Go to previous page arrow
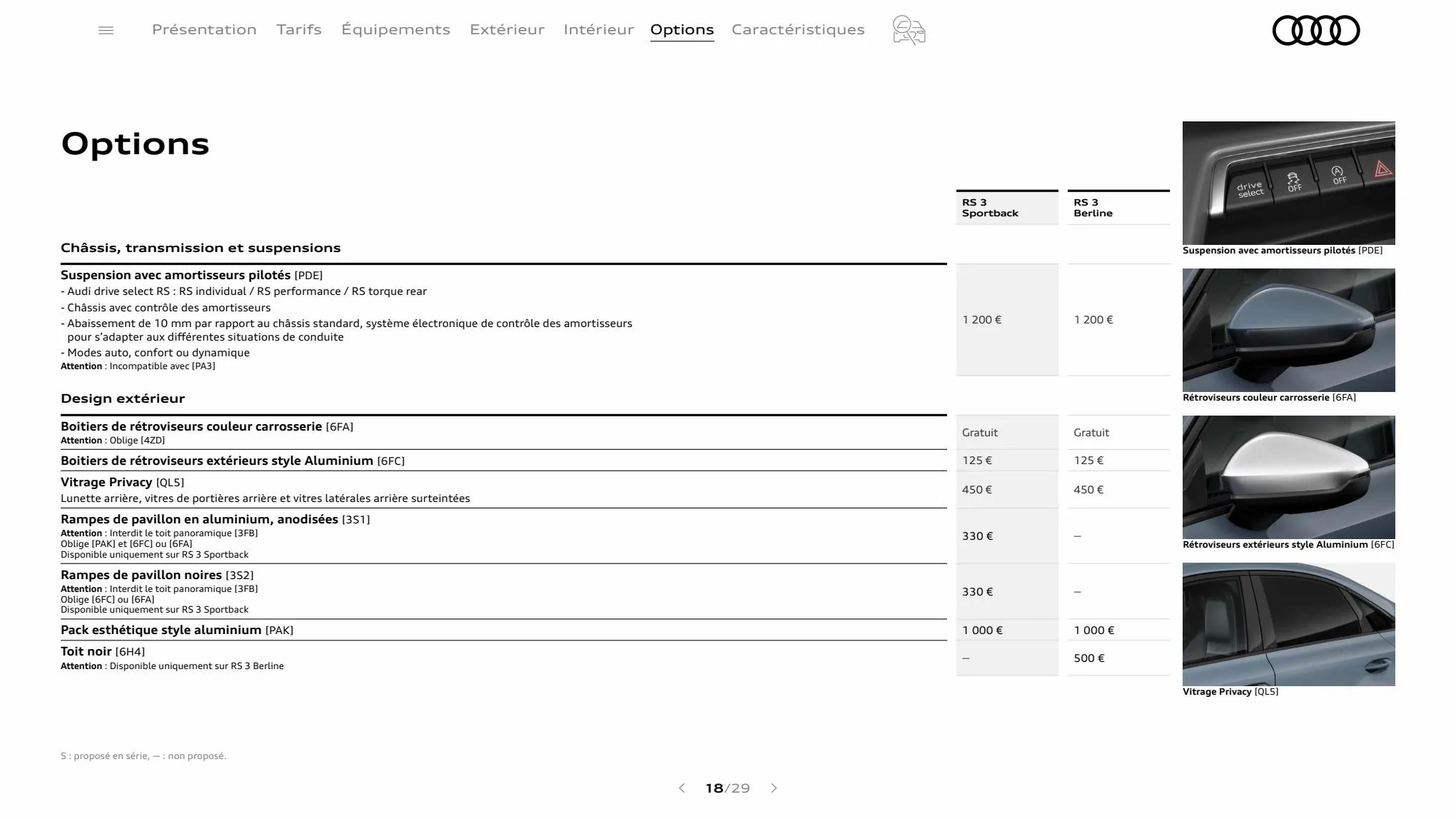1456x819 pixels. point(682,788)
